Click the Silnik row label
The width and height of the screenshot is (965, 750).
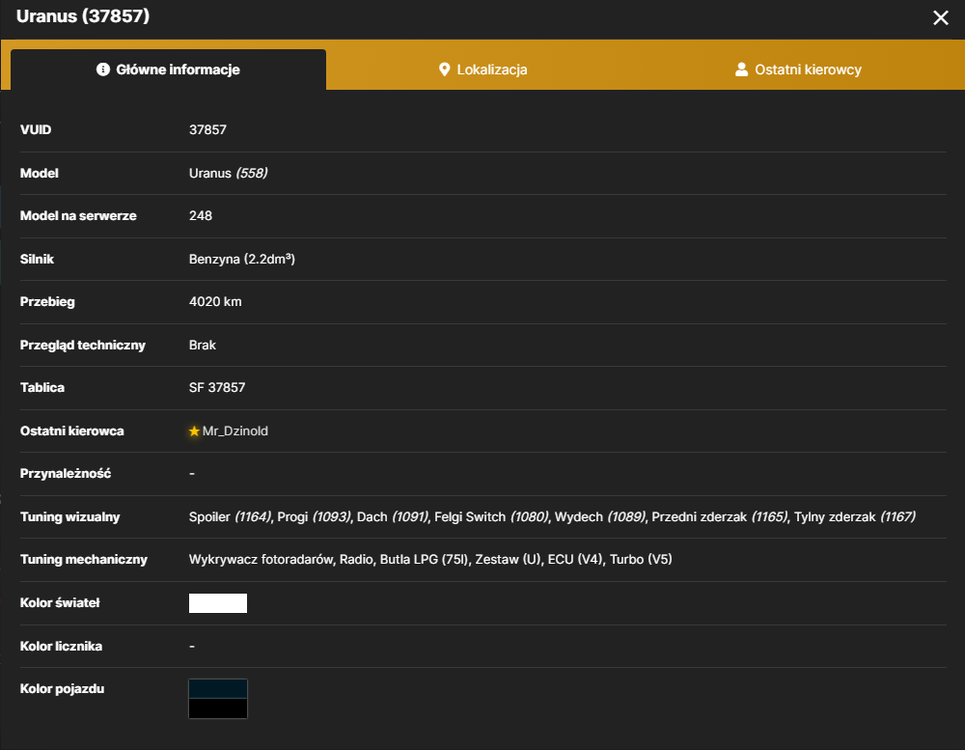37,259
